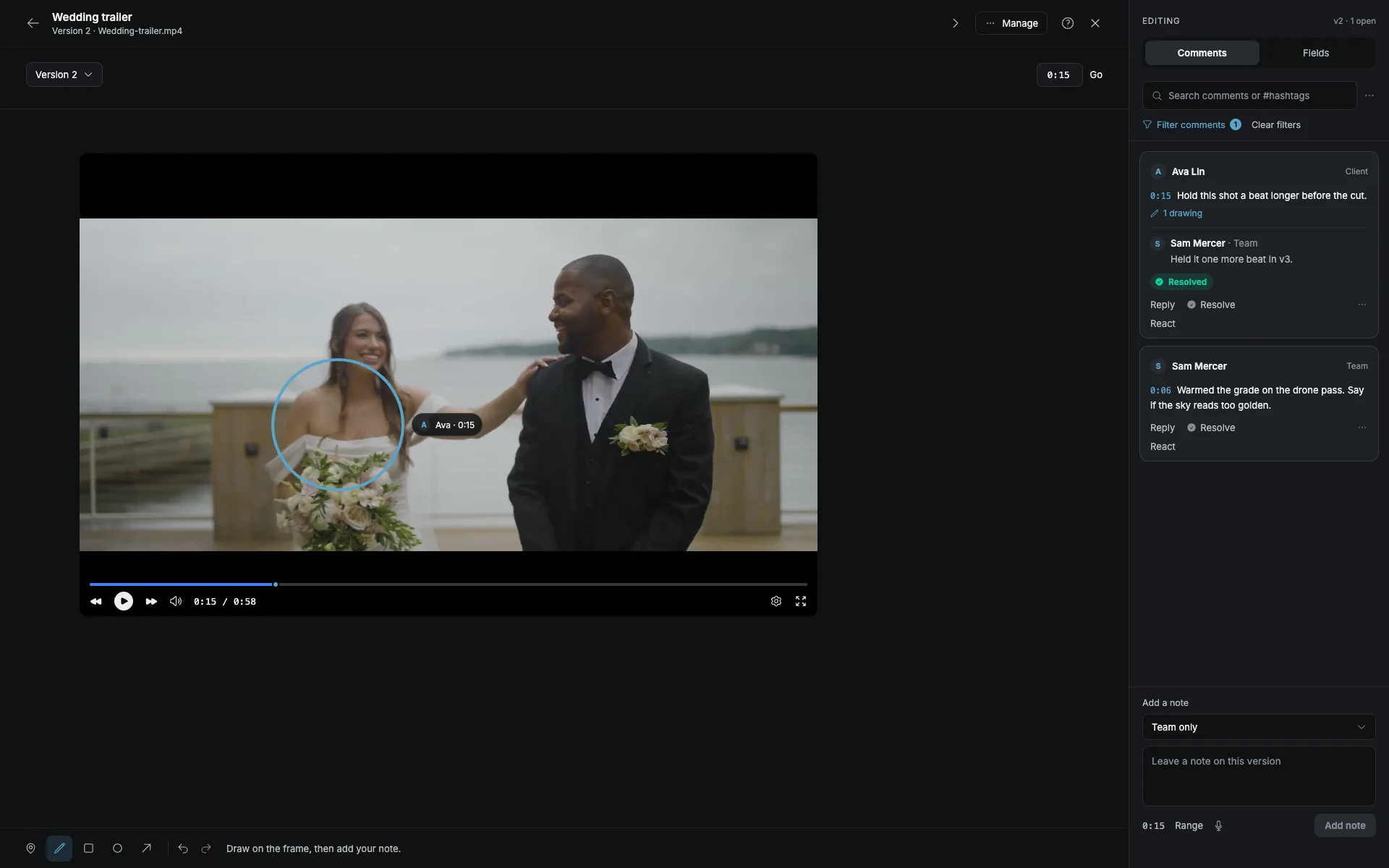Mute the video volume
1389x868 pixels.
pyautogui.click(x=176, y=601)
